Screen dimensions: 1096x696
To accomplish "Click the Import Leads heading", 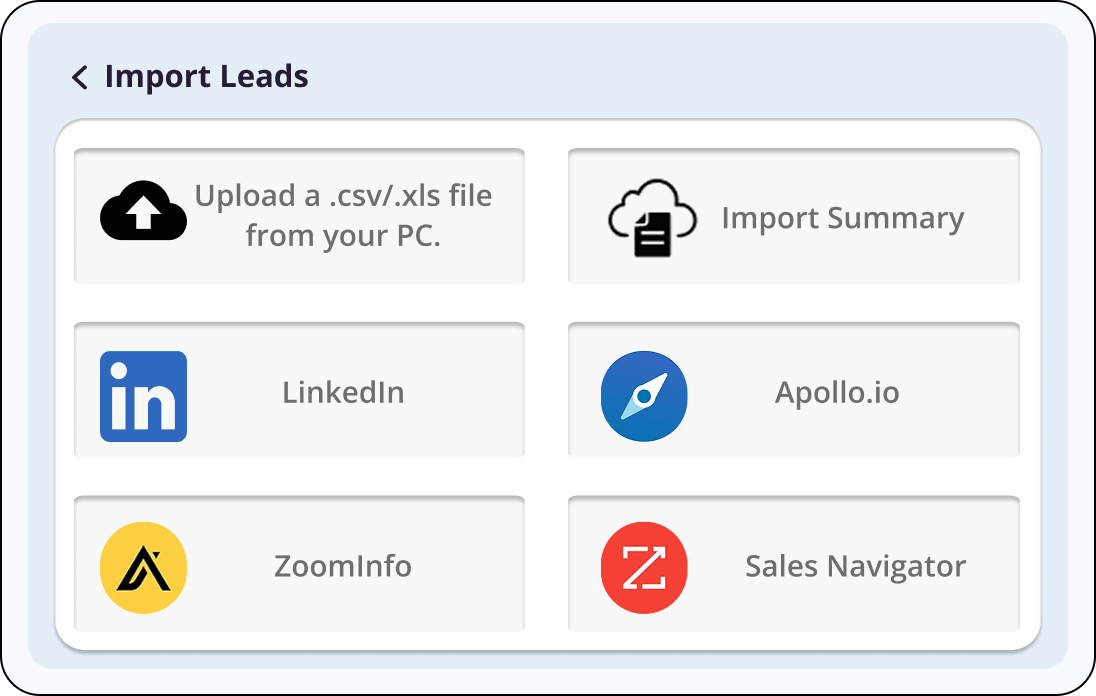I will (x=206, y=77).
